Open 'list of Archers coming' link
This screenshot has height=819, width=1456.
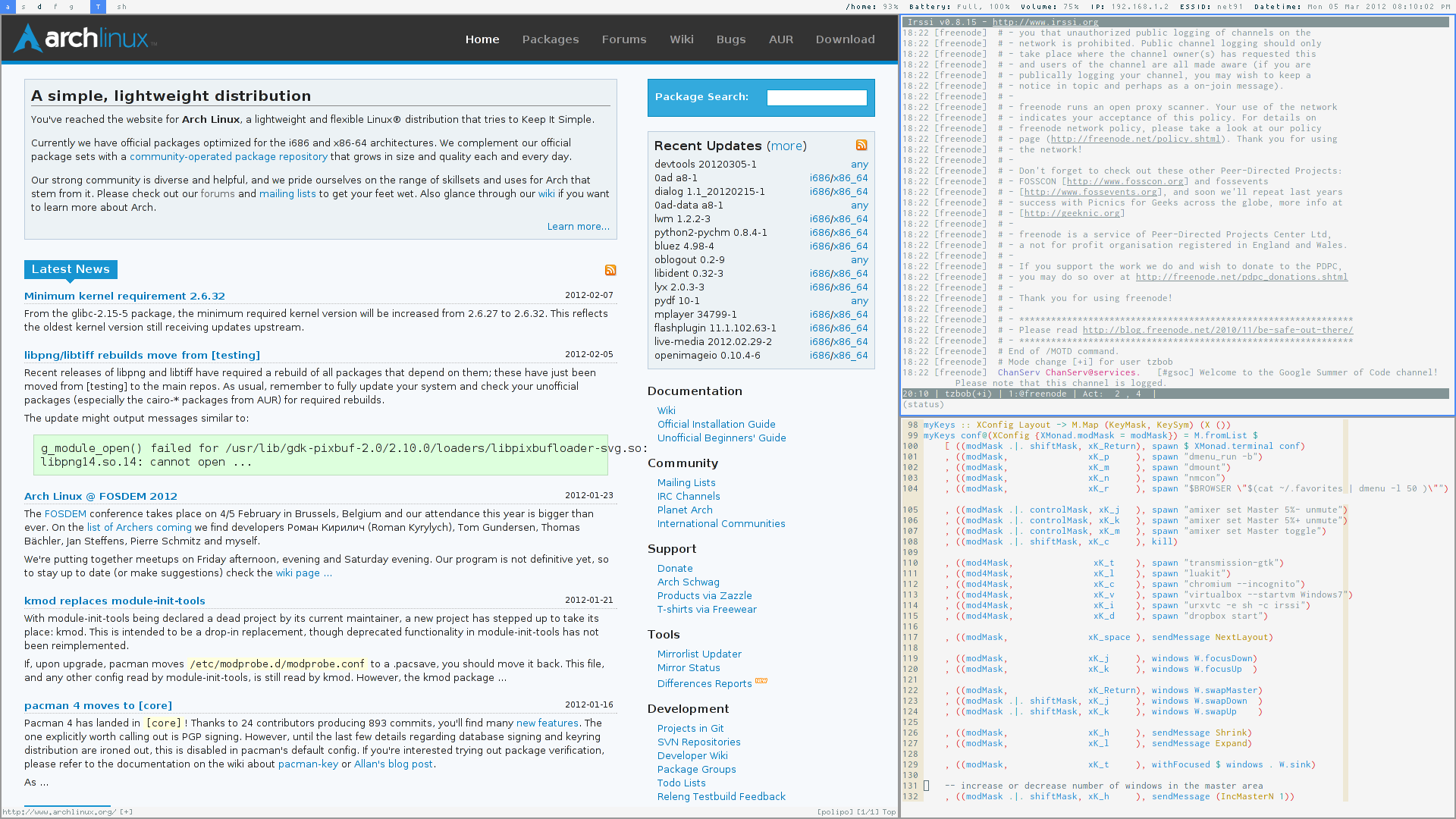point(140,528)
